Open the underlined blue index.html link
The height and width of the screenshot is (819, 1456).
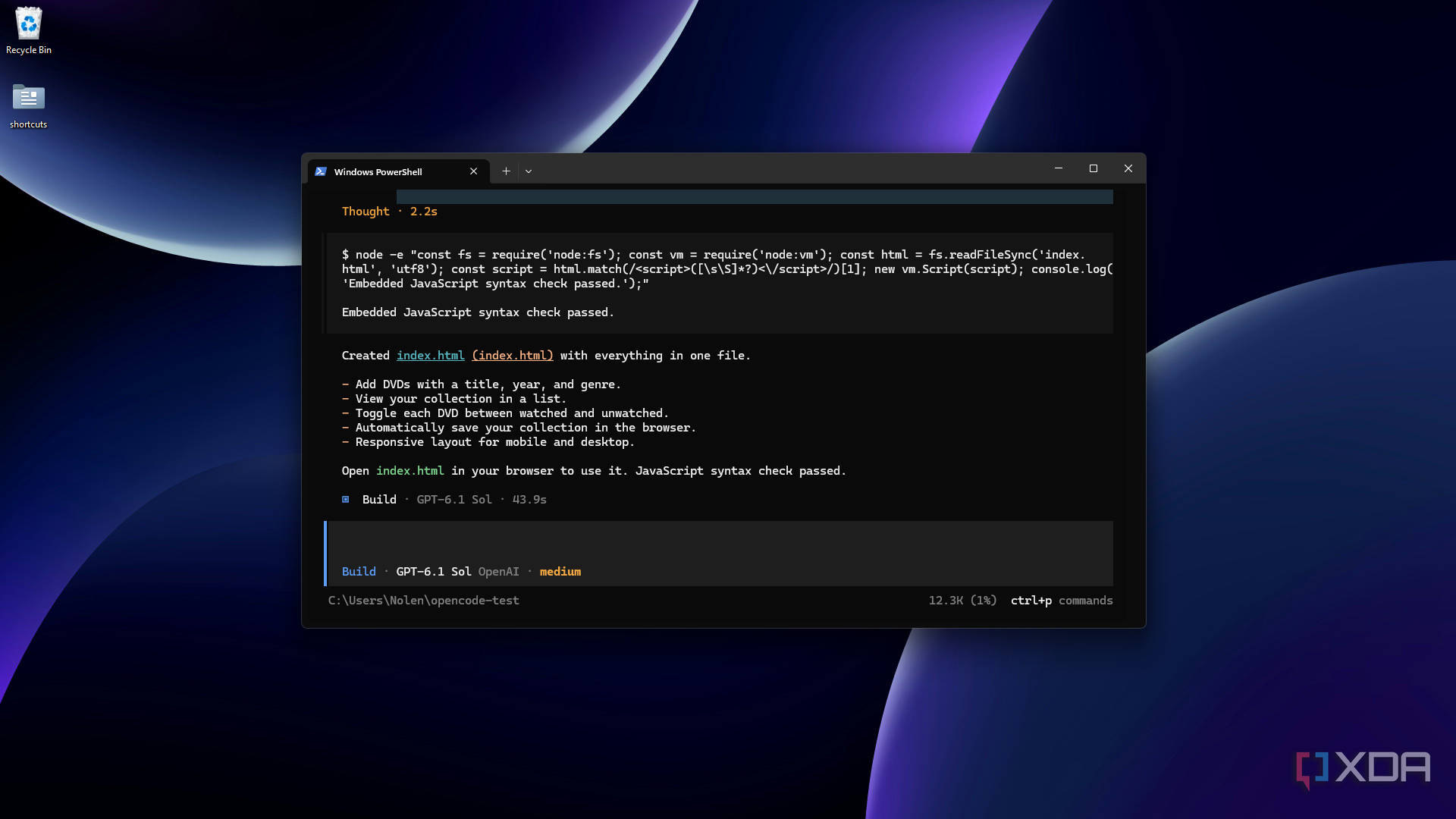(x=431, y=356)
